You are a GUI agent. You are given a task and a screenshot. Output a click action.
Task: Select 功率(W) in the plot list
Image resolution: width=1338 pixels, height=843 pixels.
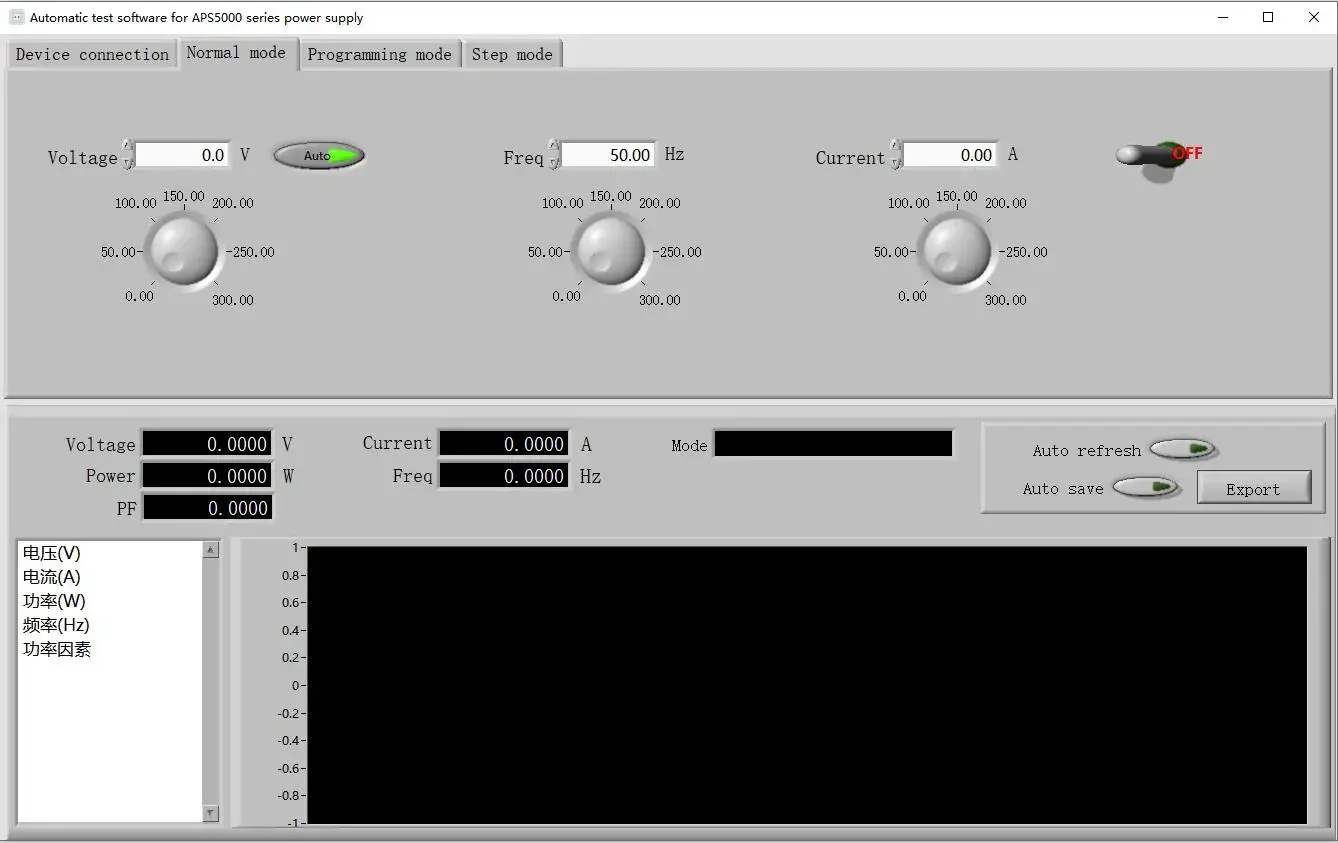point(54,601)
